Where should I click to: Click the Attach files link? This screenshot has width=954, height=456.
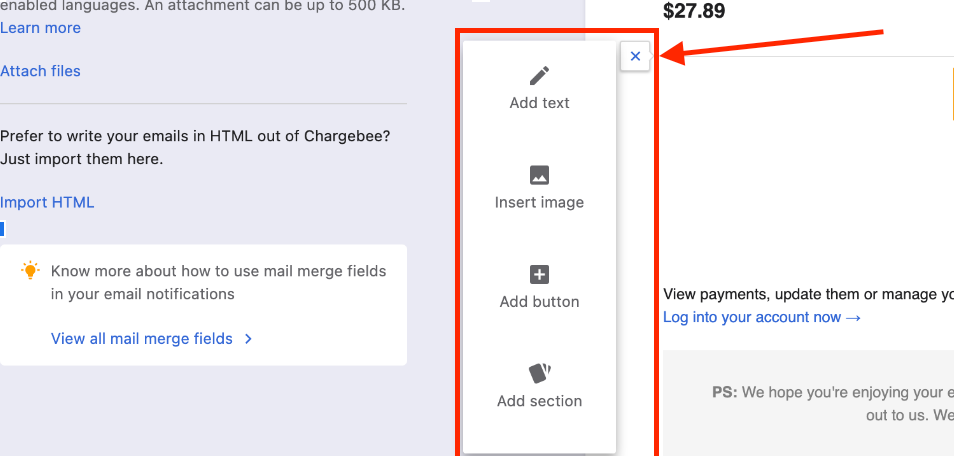click(x=40, y=71)
